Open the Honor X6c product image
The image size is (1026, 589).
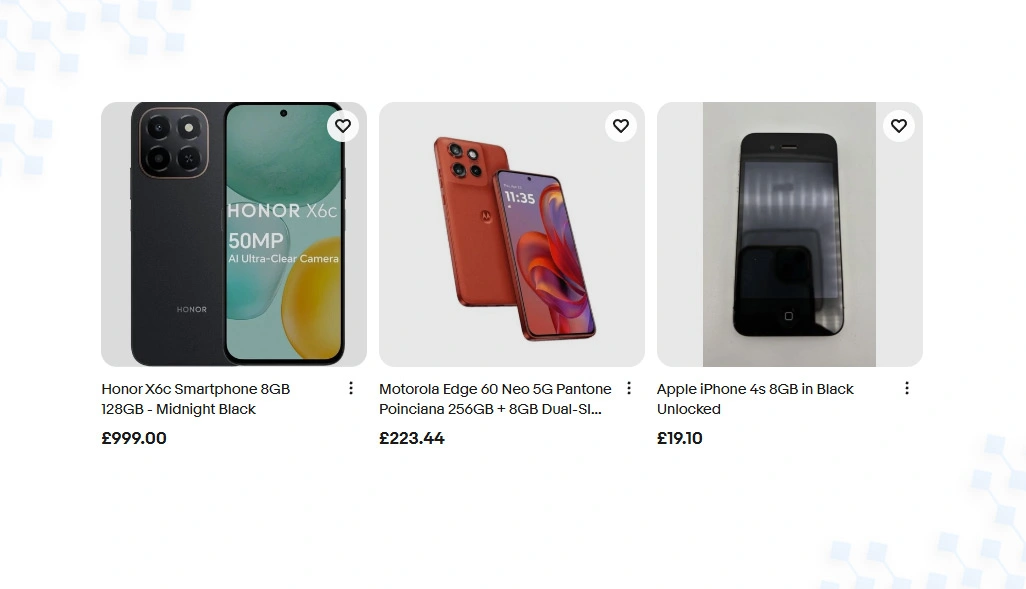point(234,234)
